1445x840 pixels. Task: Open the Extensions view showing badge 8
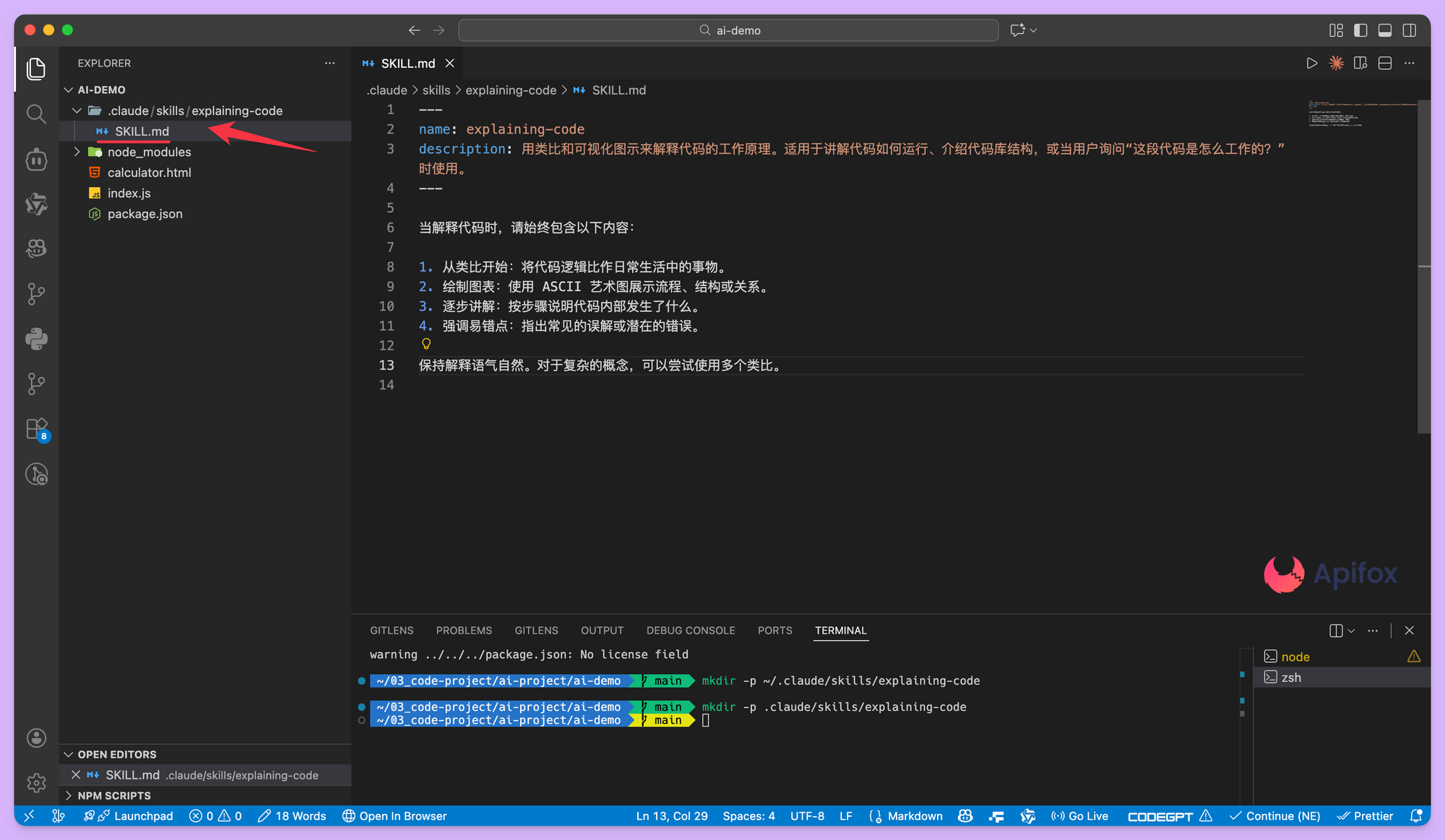pos(36,428)
